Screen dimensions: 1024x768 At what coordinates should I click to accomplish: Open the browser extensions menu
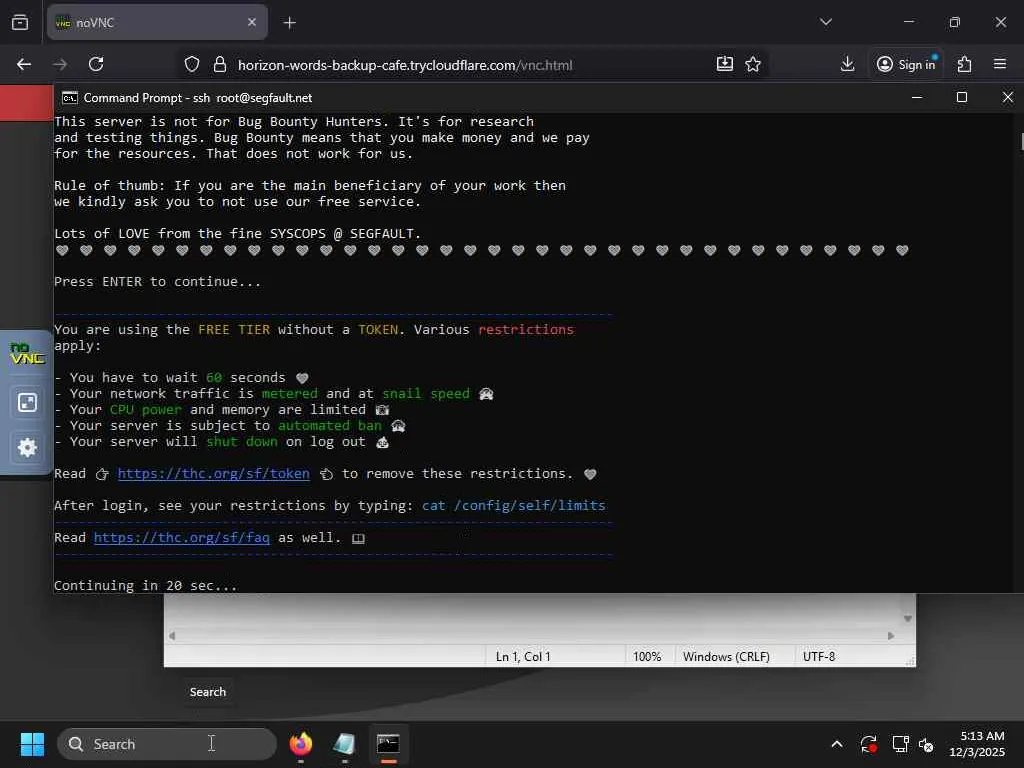965,64
